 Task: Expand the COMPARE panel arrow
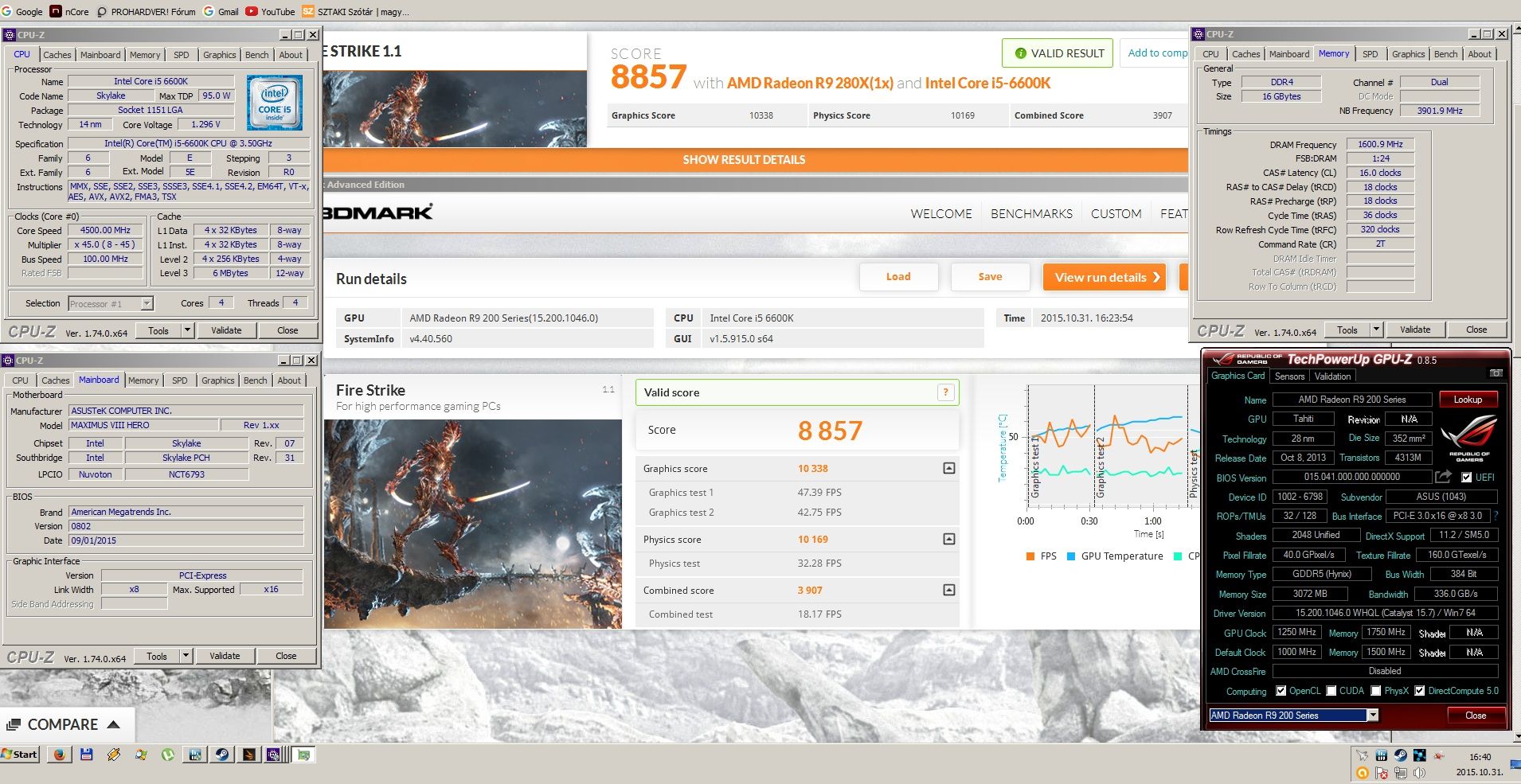click(113, 724)
